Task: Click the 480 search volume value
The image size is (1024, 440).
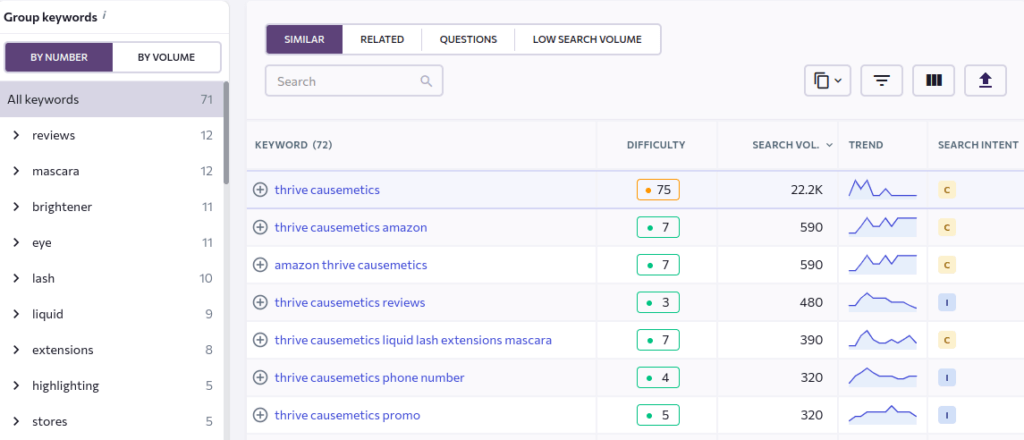Action: pos(812,303)
